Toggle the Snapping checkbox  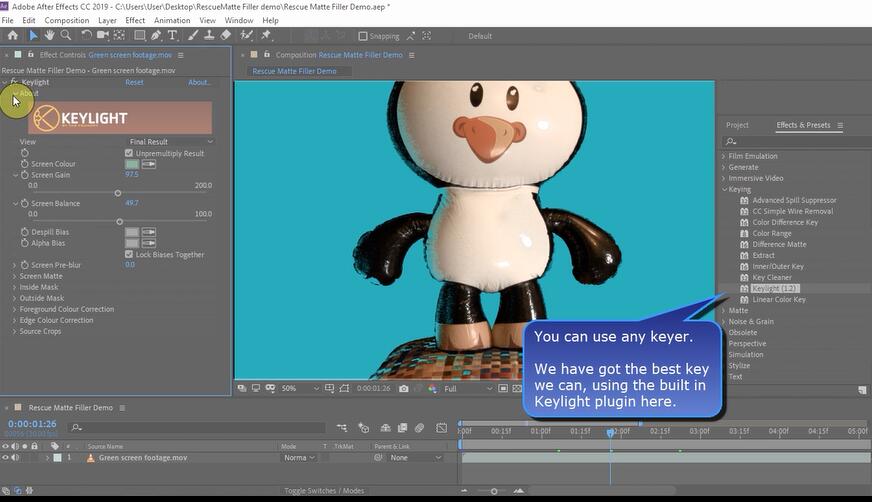coord(363,36)
